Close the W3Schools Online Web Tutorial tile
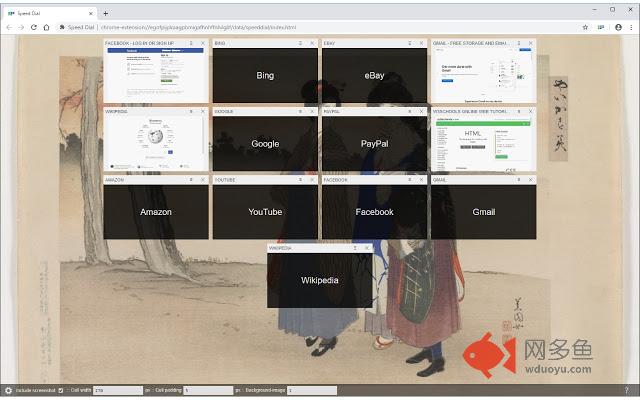The height and width of the screenshot is (400, 640). [531, 111]
